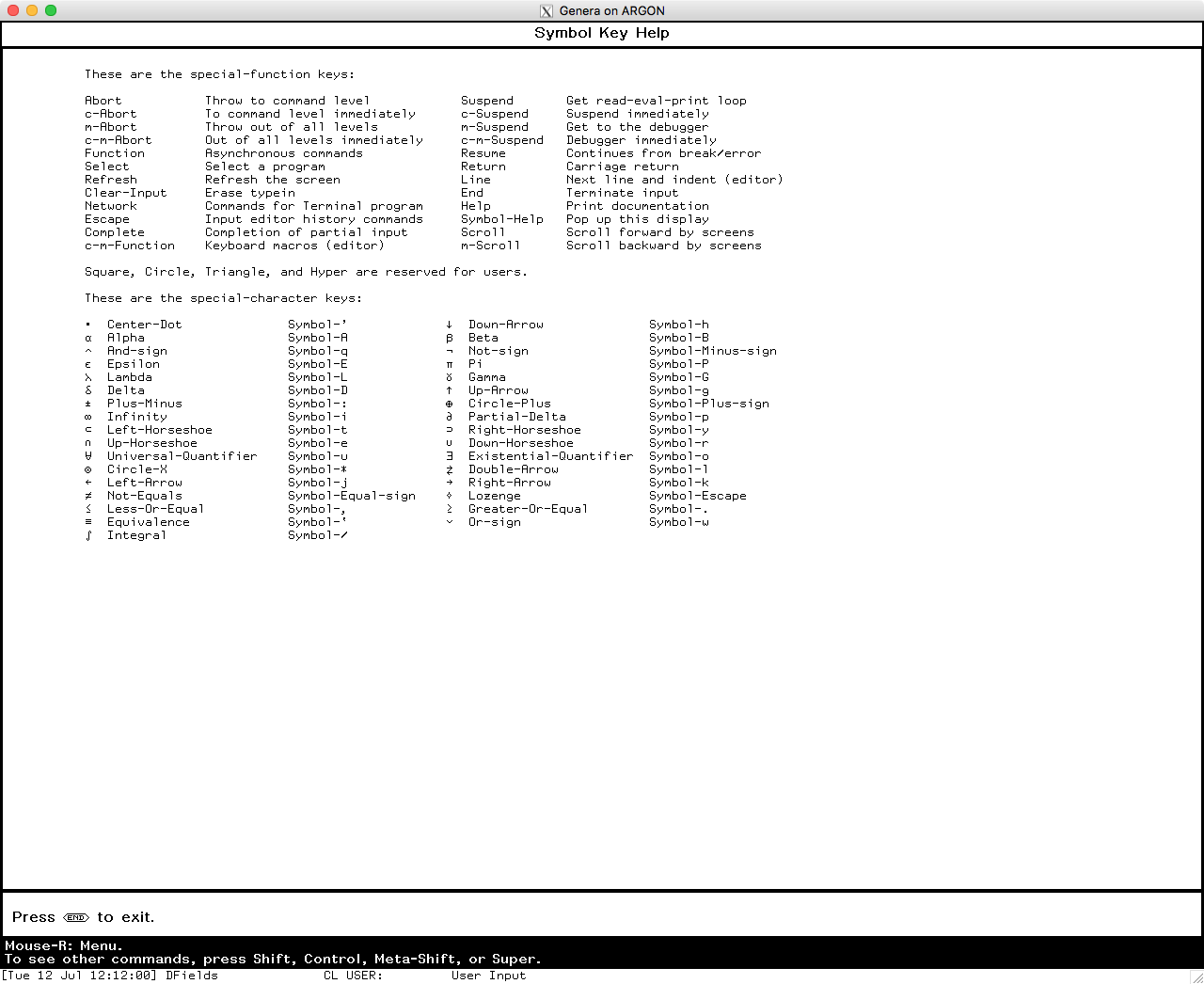Click the User Input status field
Viewport: 1204px width, 984px height.
pyautogui.click(x=488, y=976)
